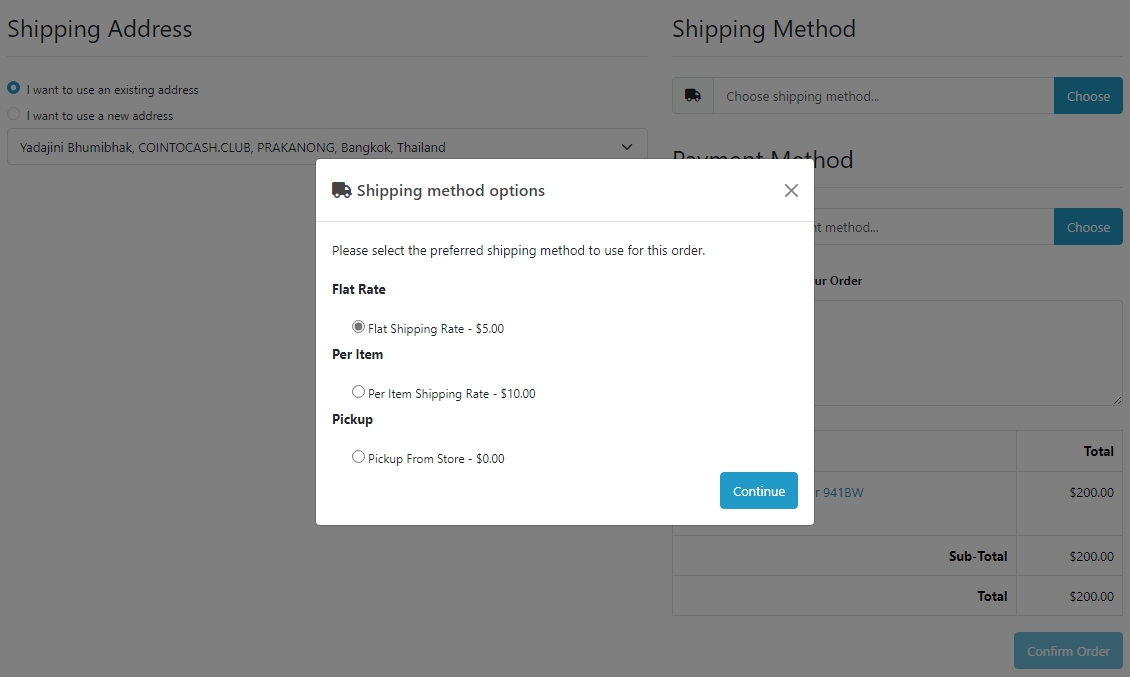
Task: Click the order comments text area
Action: (x=968, y=353)
